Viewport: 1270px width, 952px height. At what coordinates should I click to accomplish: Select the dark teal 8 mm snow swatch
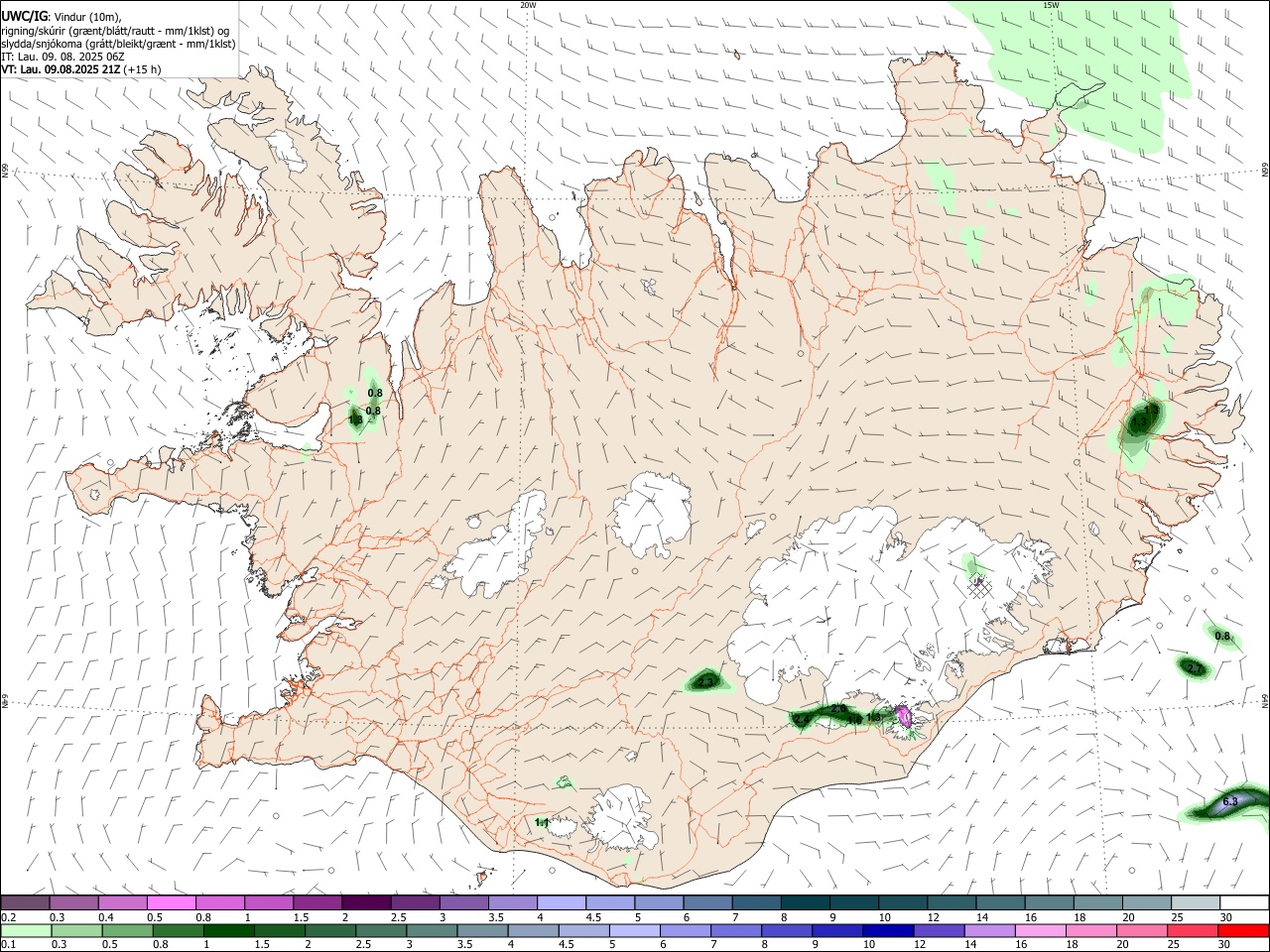[x=806, y=902]
